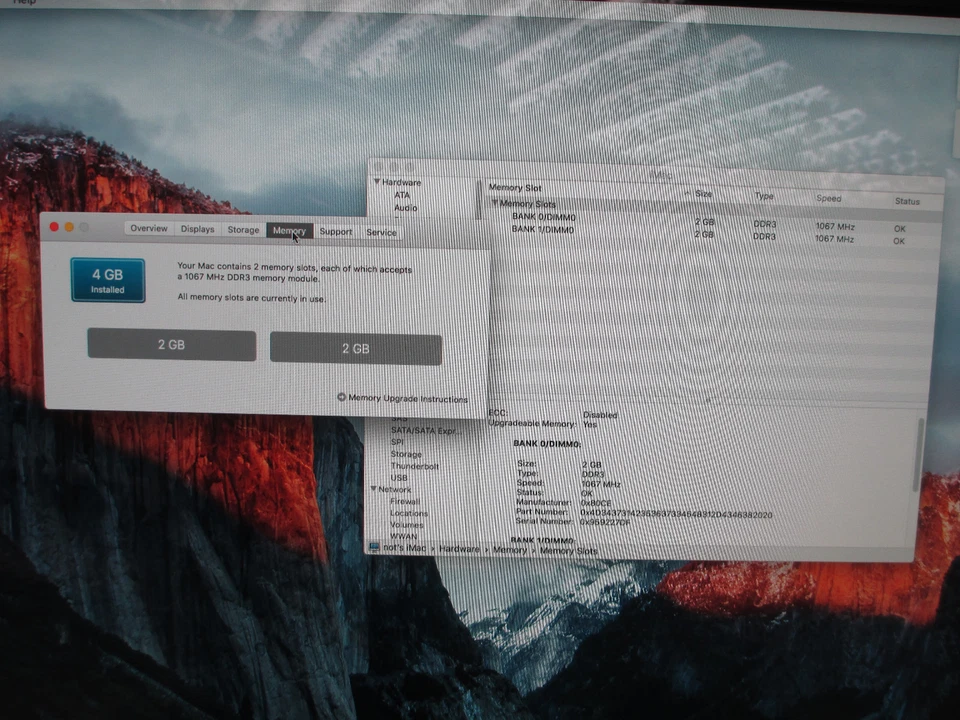
Task: Minimize the About This Mac window
Action: point(69,228)
